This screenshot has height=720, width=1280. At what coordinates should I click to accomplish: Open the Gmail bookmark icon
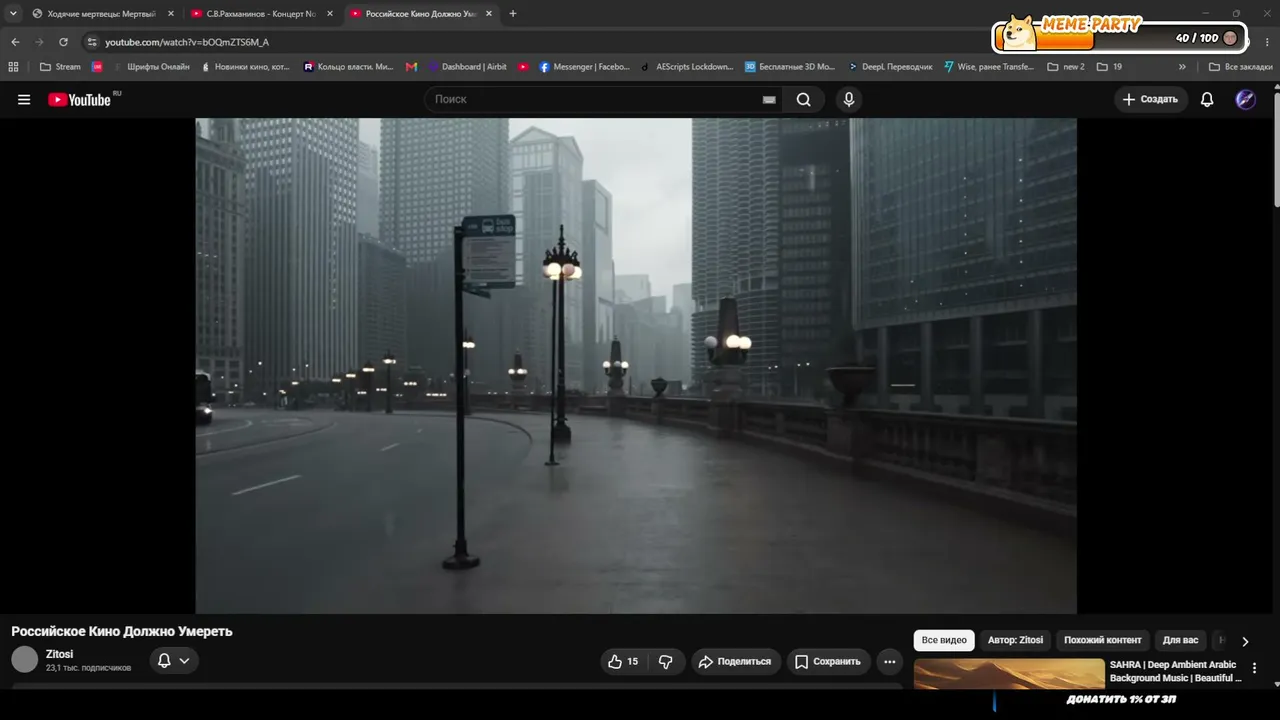pos(411,67)
